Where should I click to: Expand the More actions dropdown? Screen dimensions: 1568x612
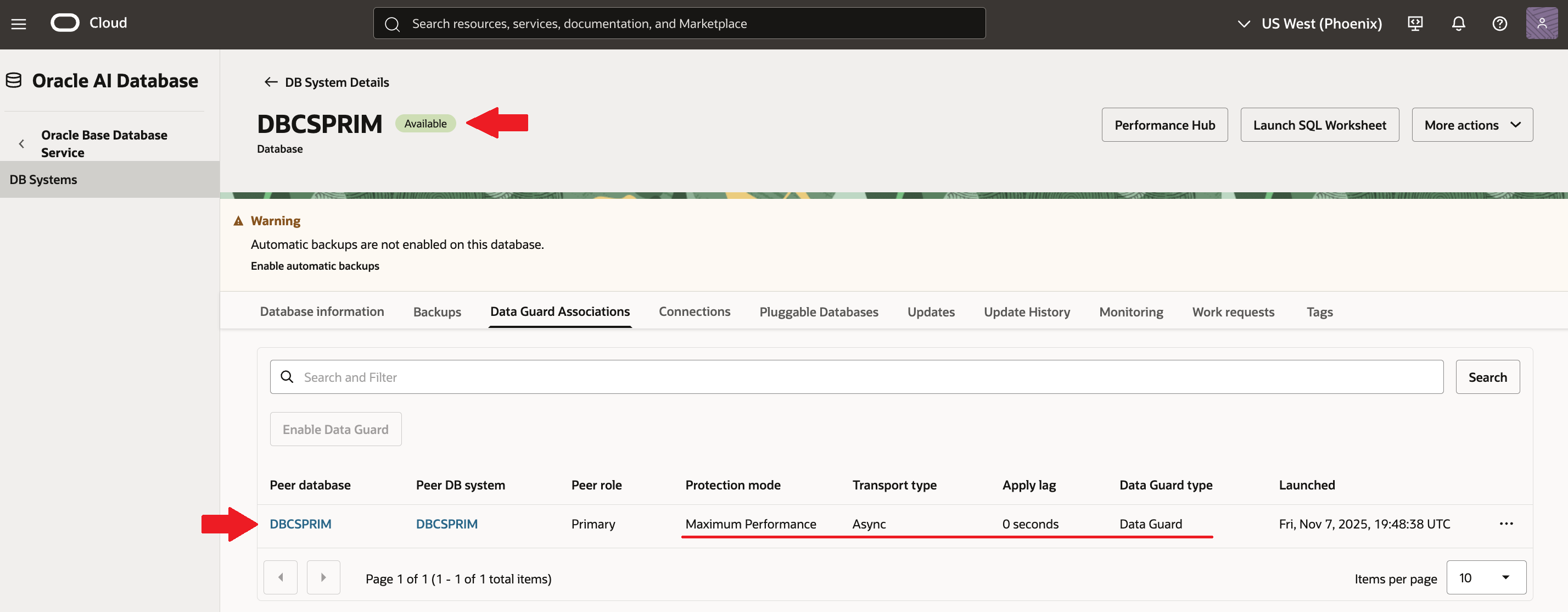(x=1472, y=125)
